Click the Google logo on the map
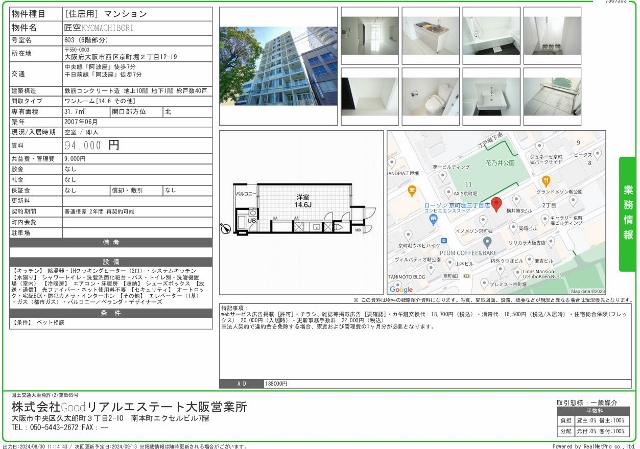This screenshot has width=640, height=449. [401, 289]
